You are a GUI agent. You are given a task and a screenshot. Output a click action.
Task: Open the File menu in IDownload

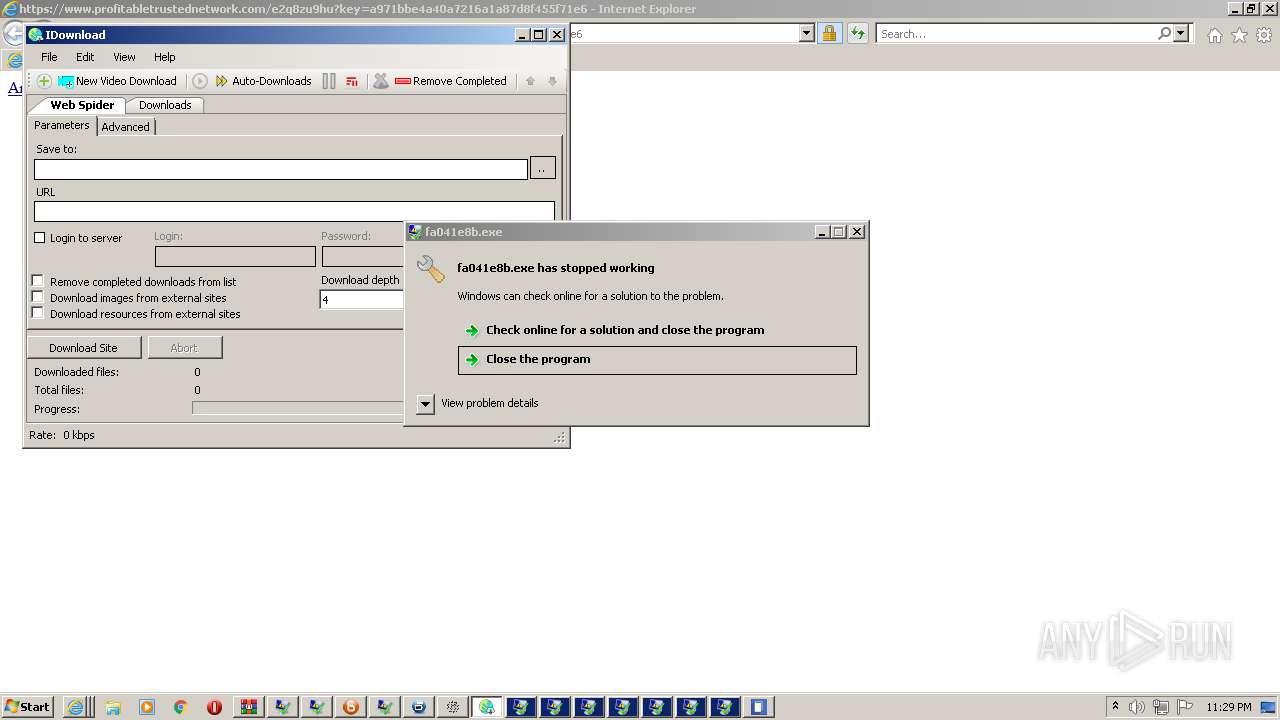(49, 57)
